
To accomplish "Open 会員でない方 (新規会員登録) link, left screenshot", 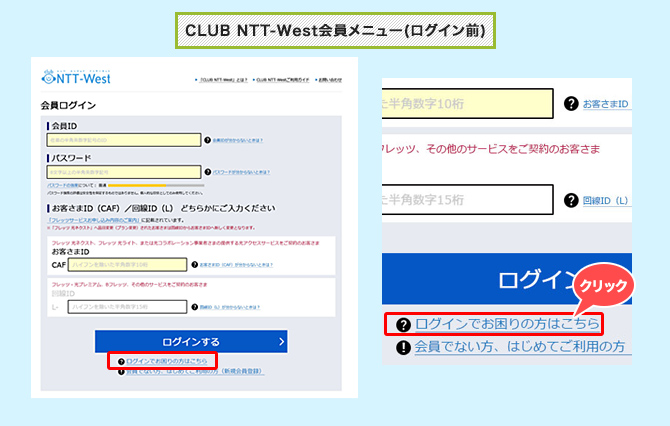I will tap(195, 372).
